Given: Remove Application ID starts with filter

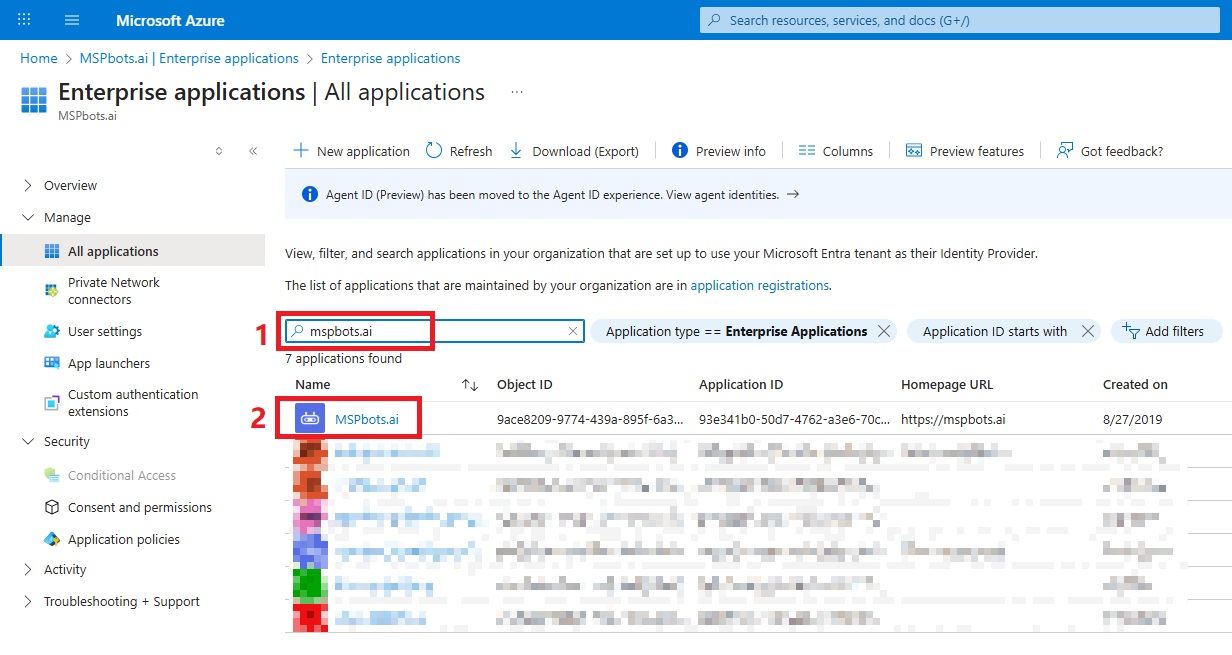Looking at the screenshot, I should [x=1088, y=331].
